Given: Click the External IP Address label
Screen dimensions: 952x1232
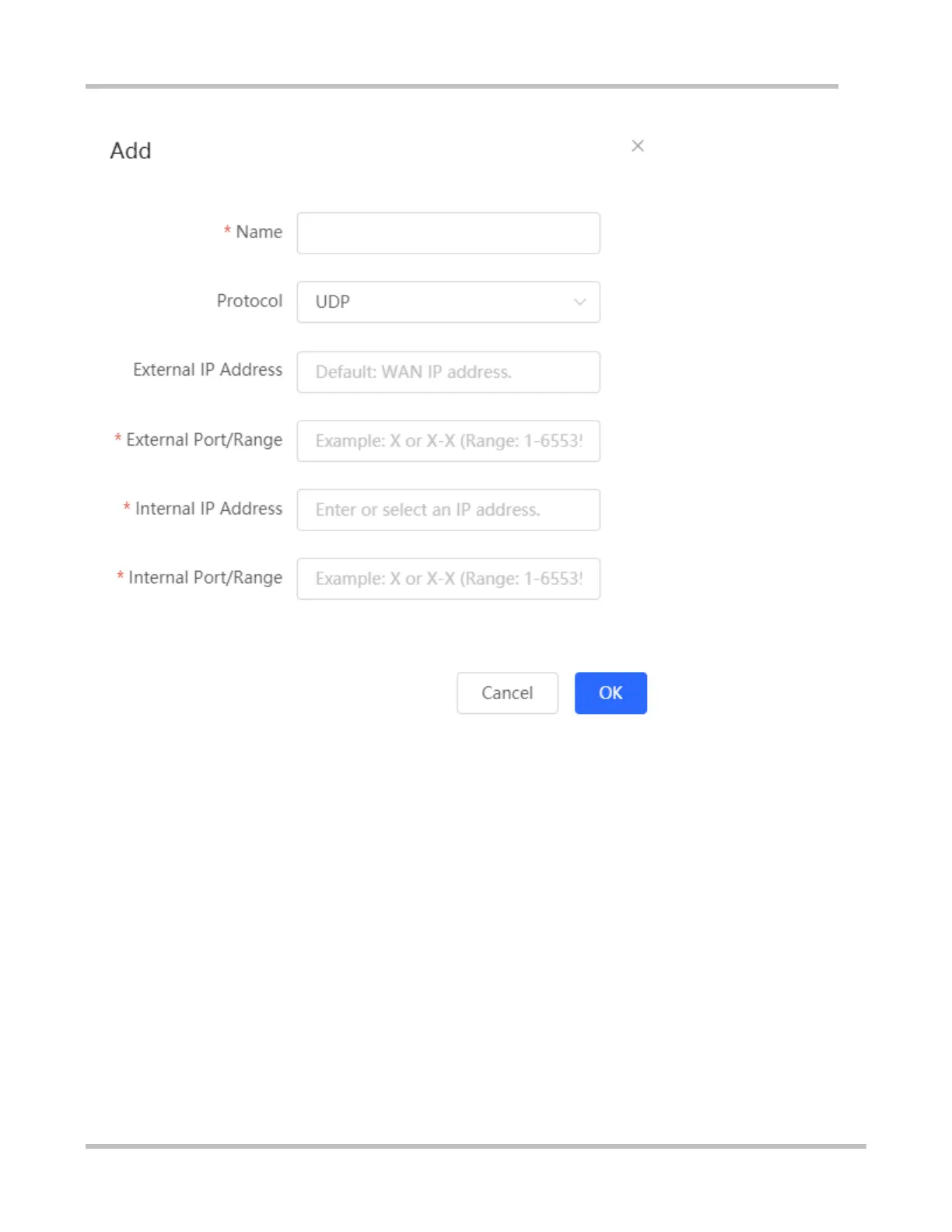Looking at the screenshot, I should [208, 369].
